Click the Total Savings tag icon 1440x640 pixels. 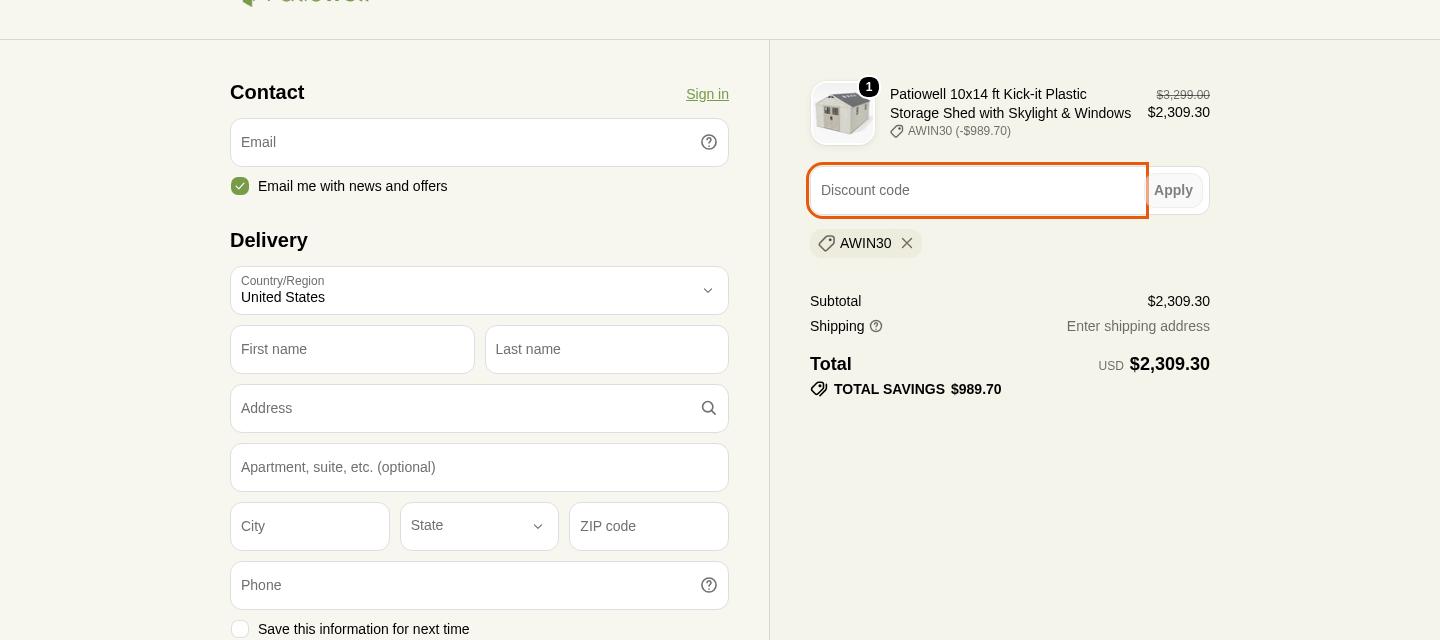tap(819, 389)
